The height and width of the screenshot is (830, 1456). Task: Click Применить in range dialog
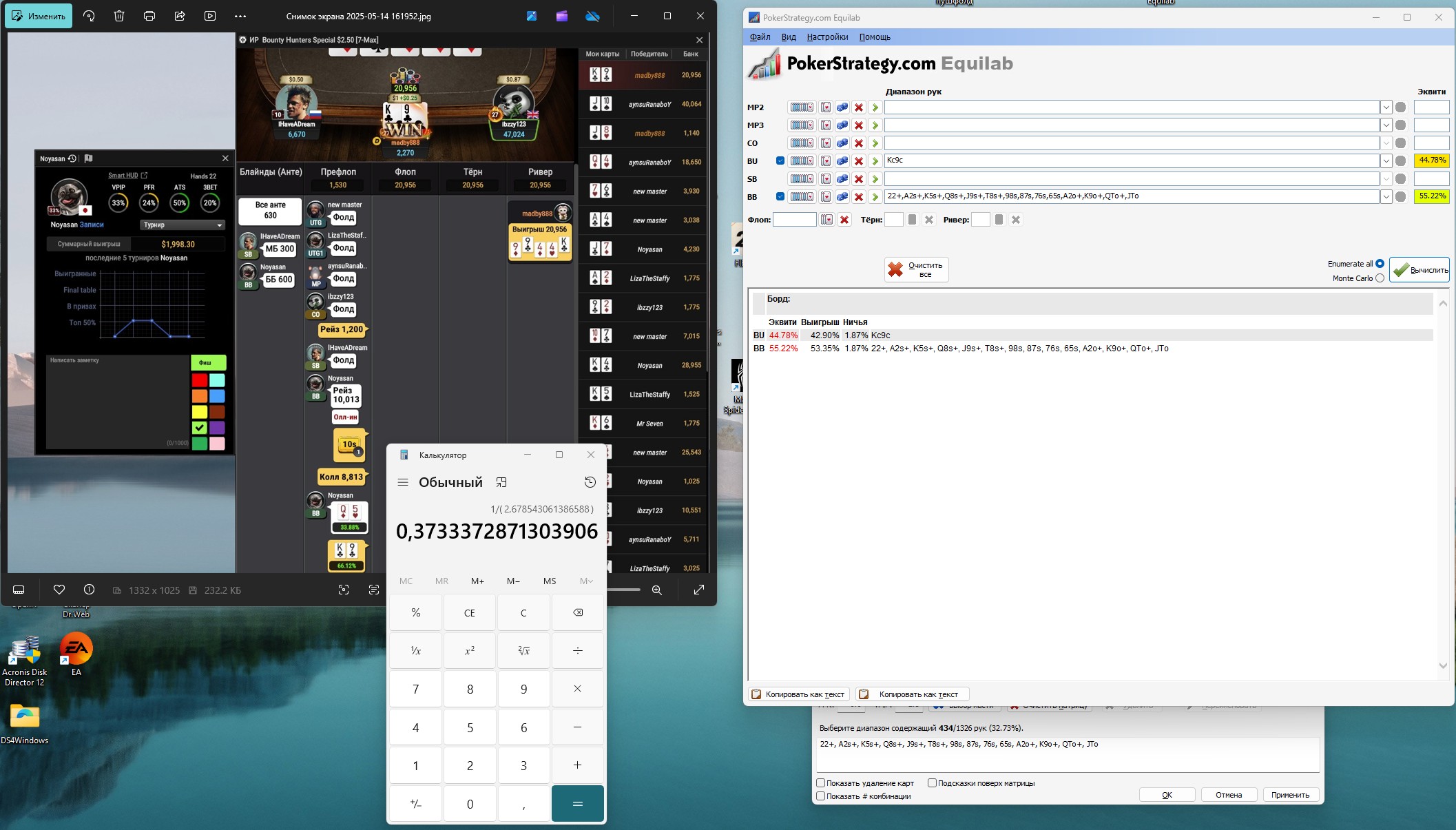coord(1290,795)
